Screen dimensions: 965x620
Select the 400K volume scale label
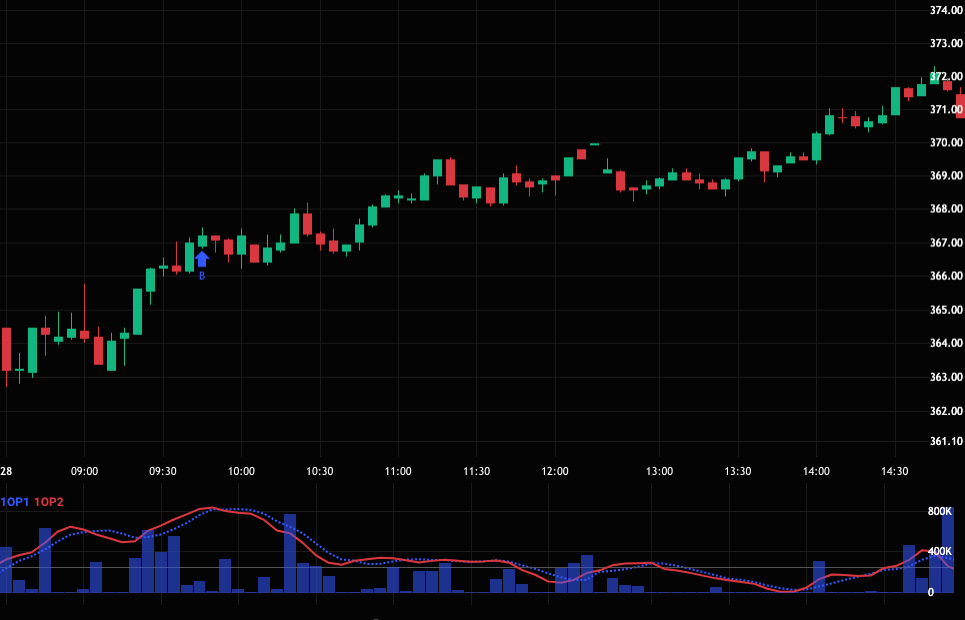940,552
